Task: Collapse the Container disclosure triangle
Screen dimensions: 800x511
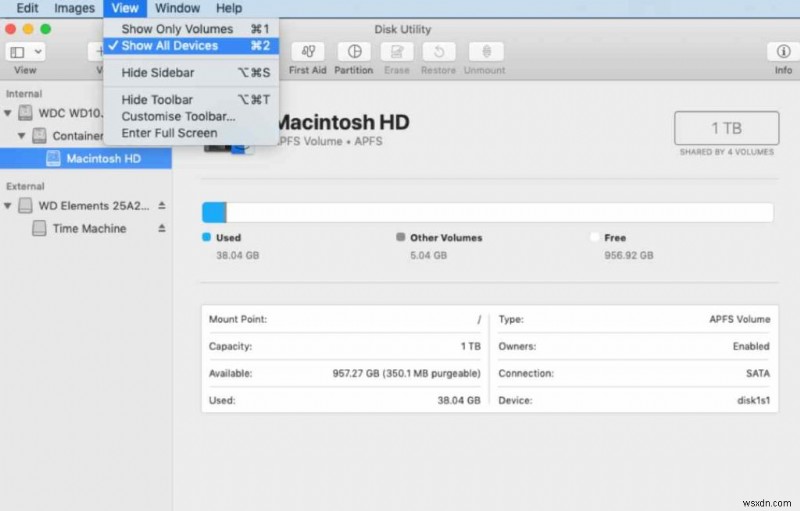Action: (x=21, y=136)
